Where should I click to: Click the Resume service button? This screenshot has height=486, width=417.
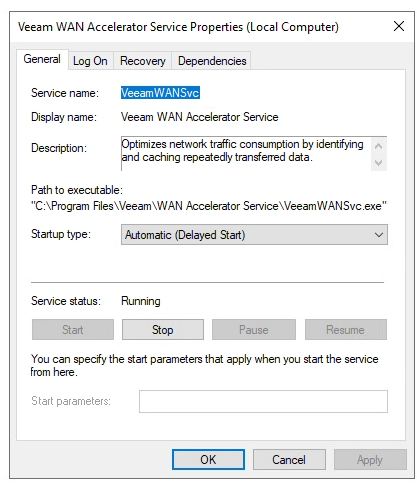coord(346,330)
